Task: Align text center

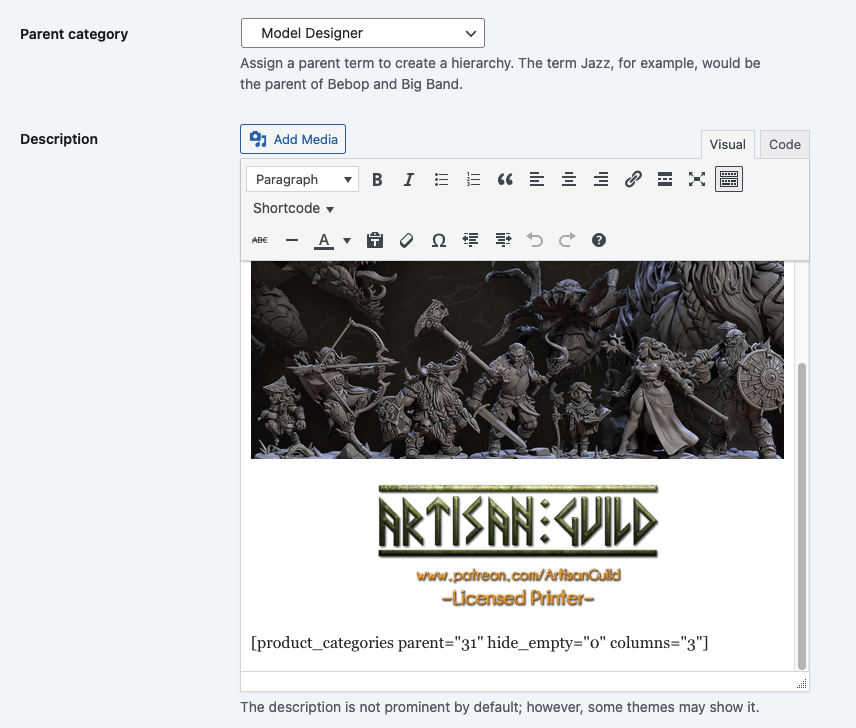Action: tap(569, 180)
